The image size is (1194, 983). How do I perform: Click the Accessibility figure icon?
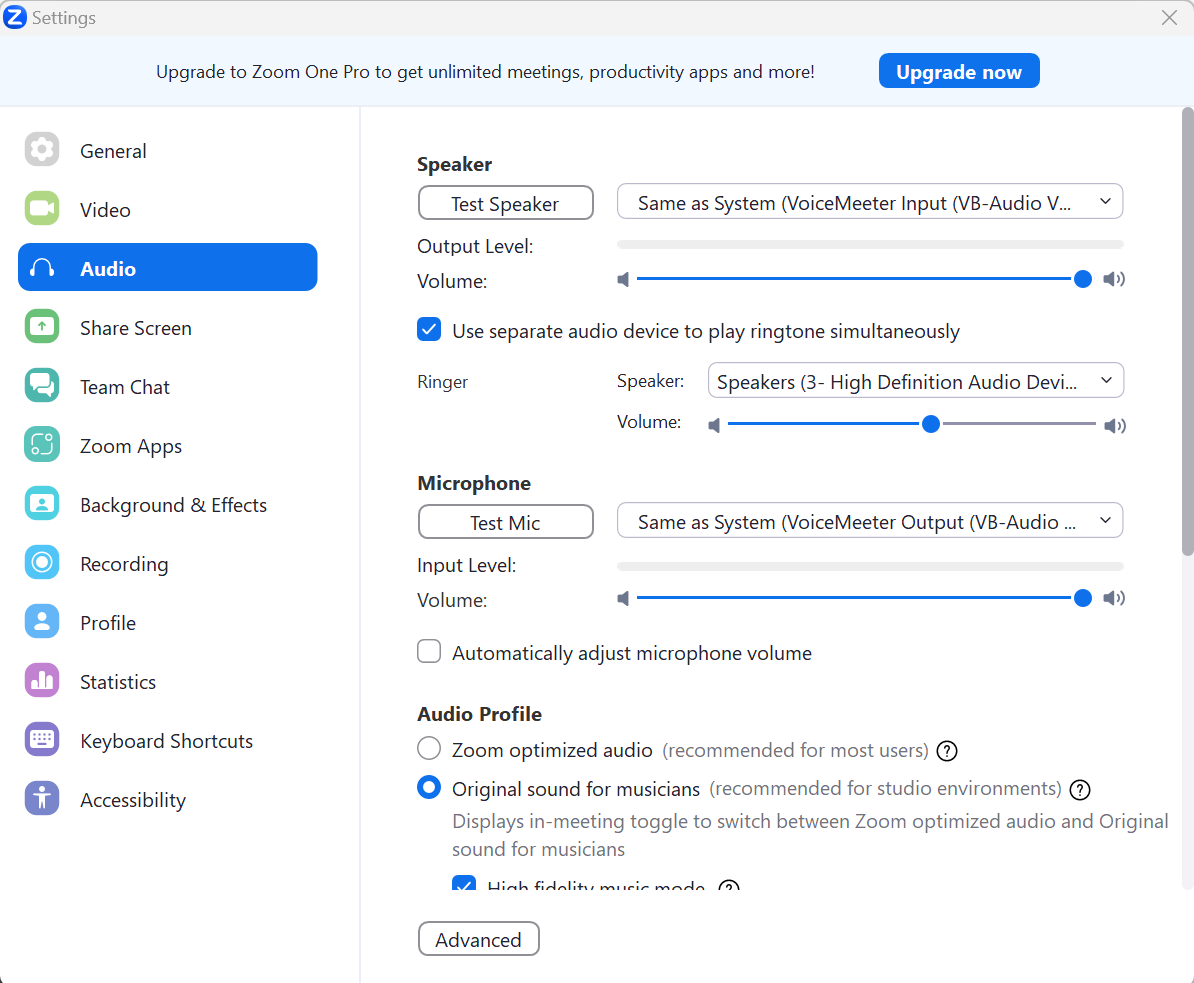pyautogui.click(x=42, y=799)
